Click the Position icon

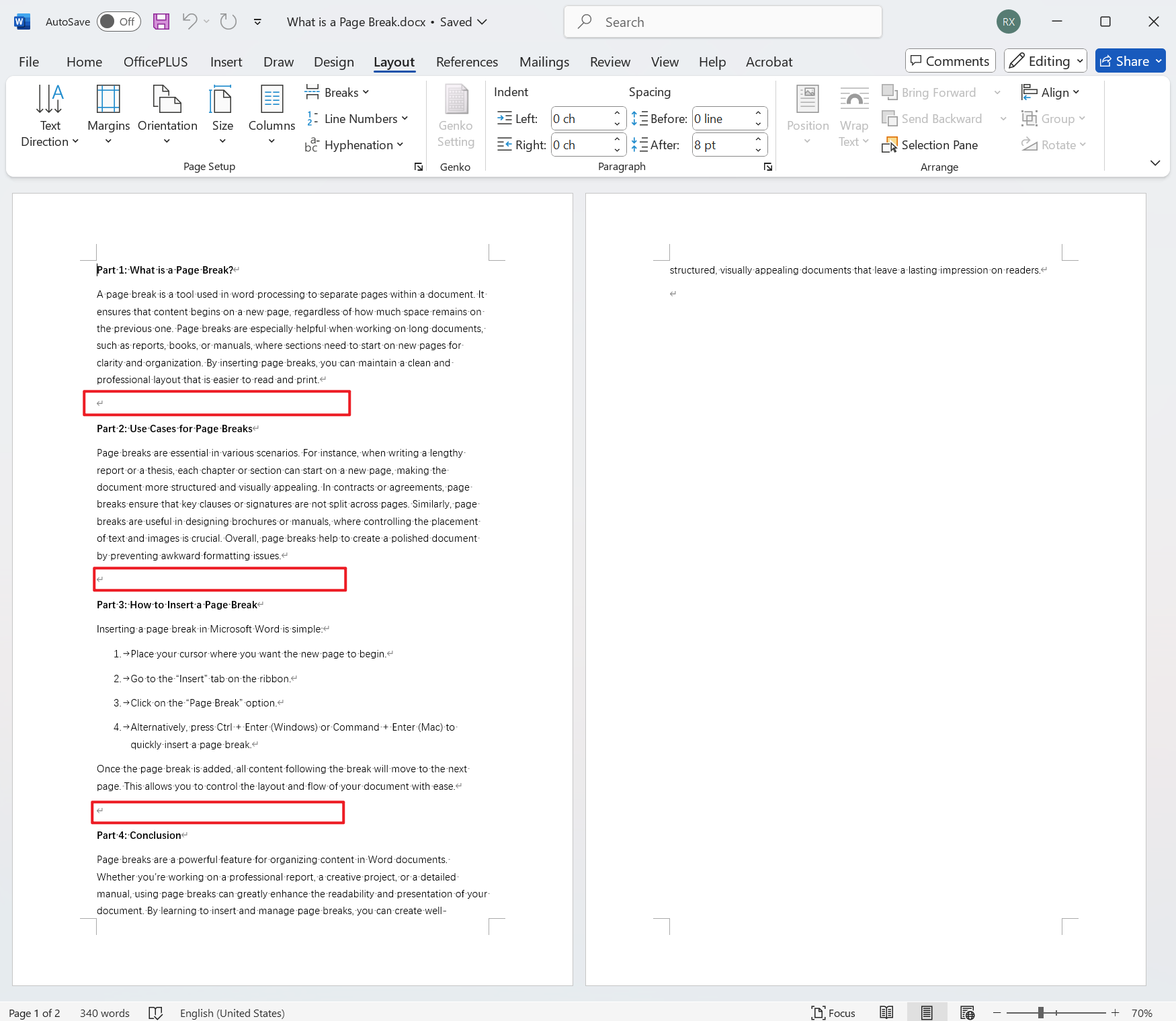click(x=807, y=115)
